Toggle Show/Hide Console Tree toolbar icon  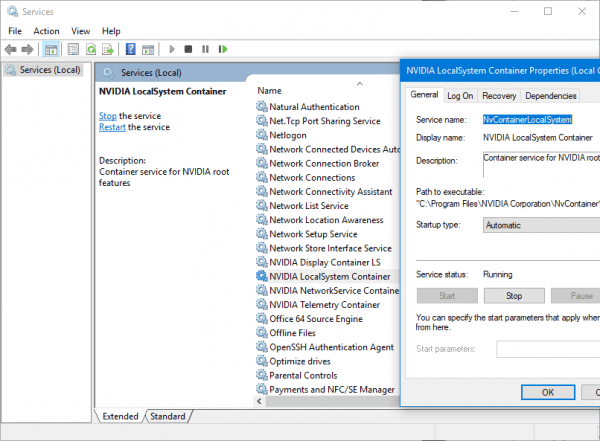(x=51, y=49)
